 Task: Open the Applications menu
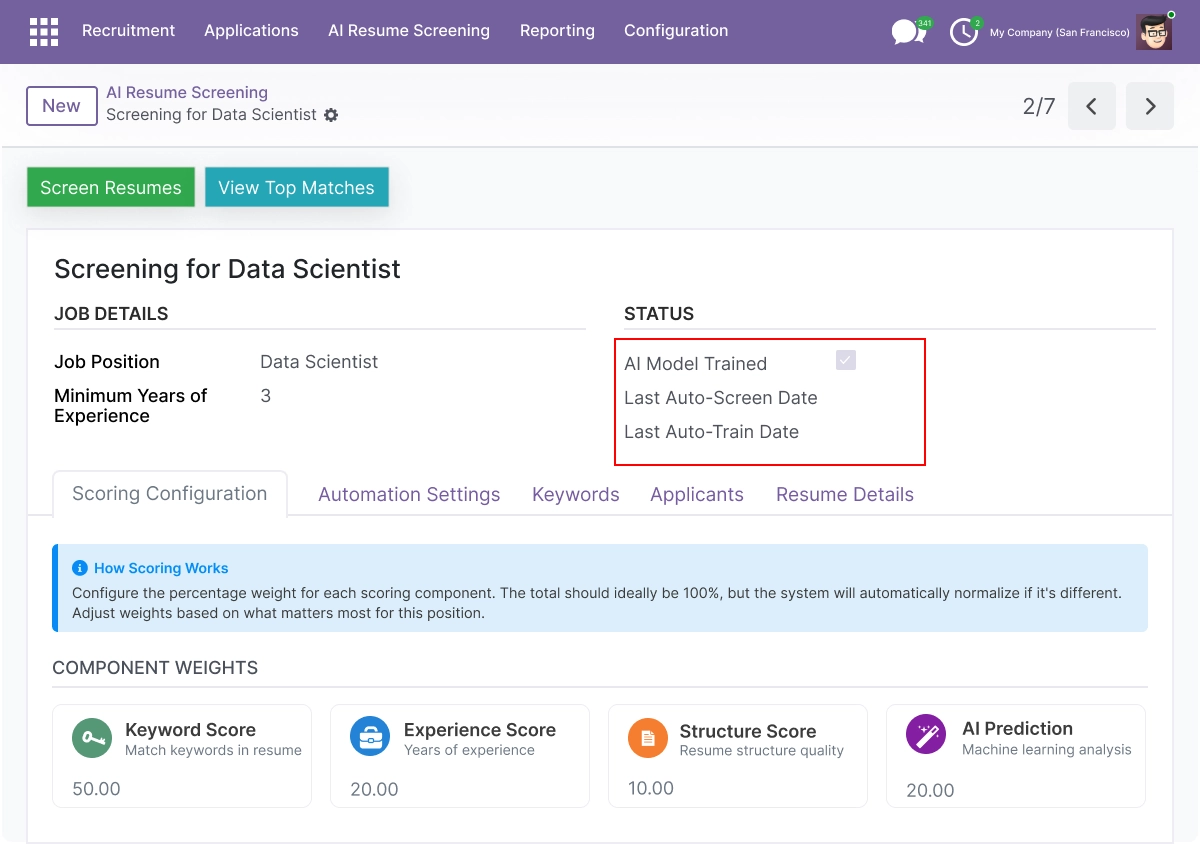point(251,31)
